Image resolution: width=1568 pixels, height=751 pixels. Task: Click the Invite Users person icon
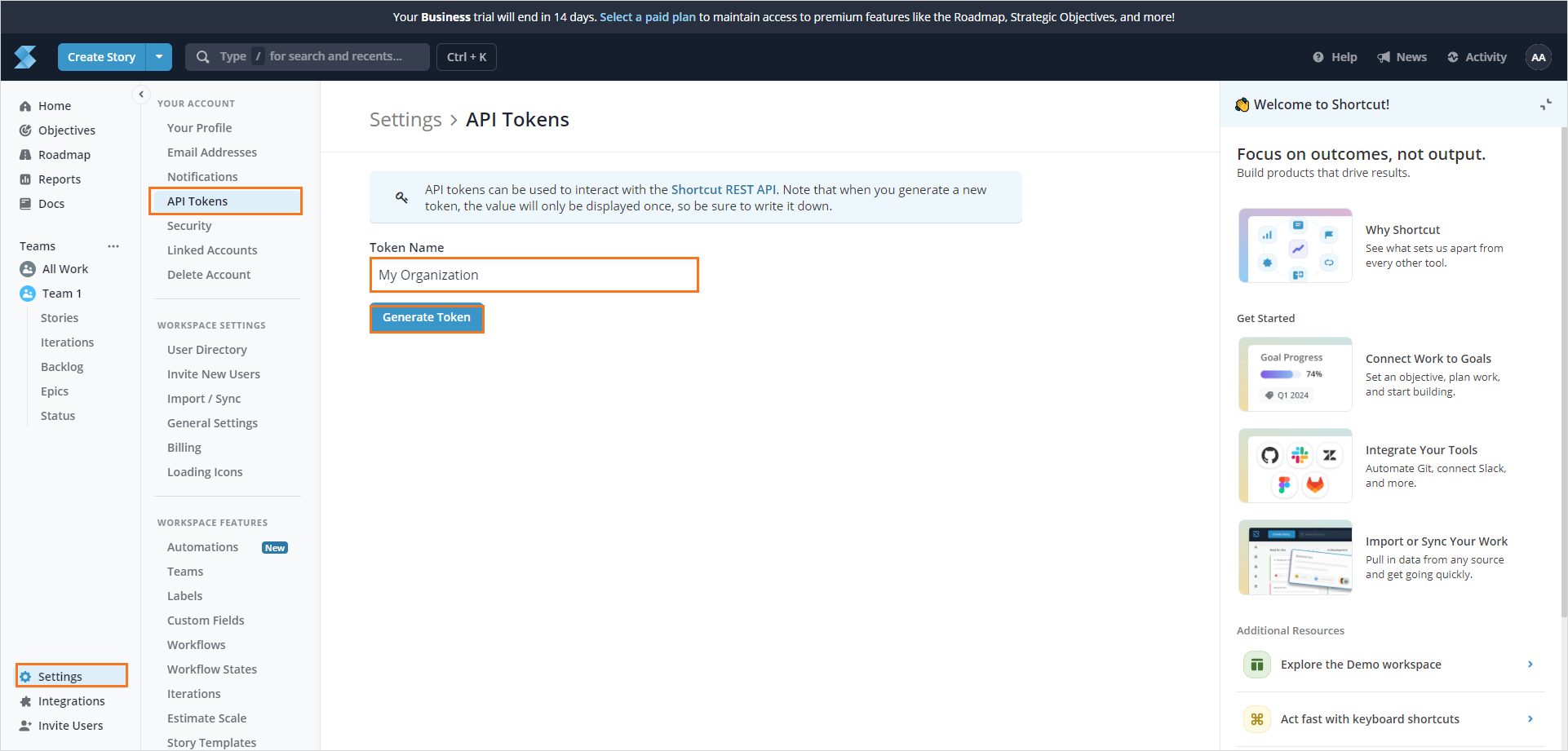pos(25,726)
